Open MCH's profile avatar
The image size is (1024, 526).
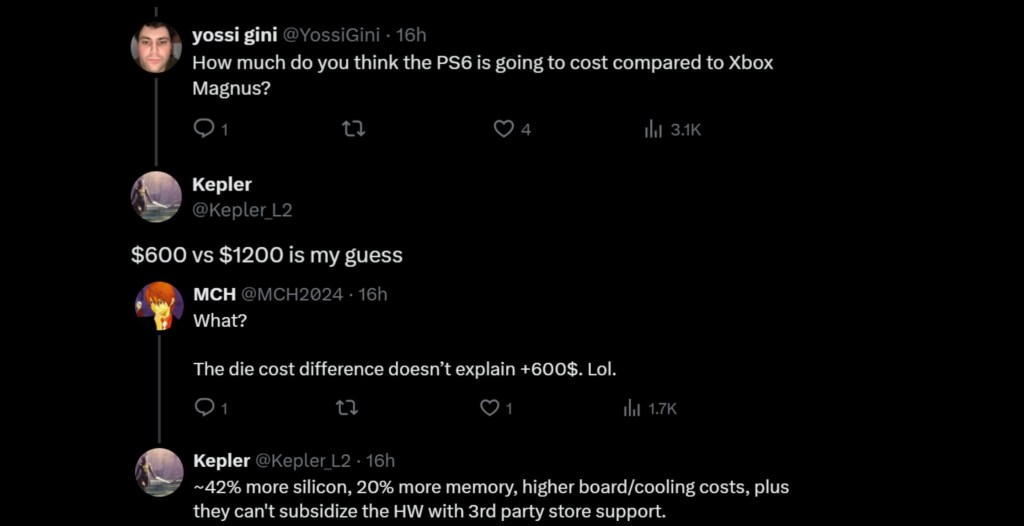[x=159, y=306]
